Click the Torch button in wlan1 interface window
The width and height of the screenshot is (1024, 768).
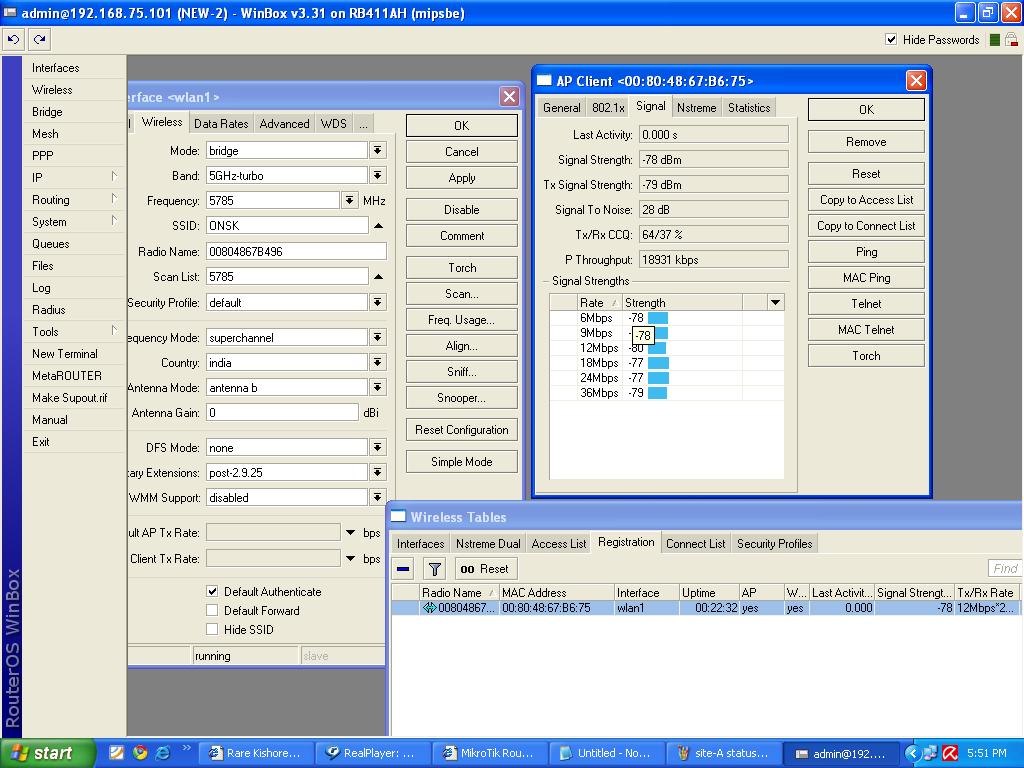tap(460, 267)
